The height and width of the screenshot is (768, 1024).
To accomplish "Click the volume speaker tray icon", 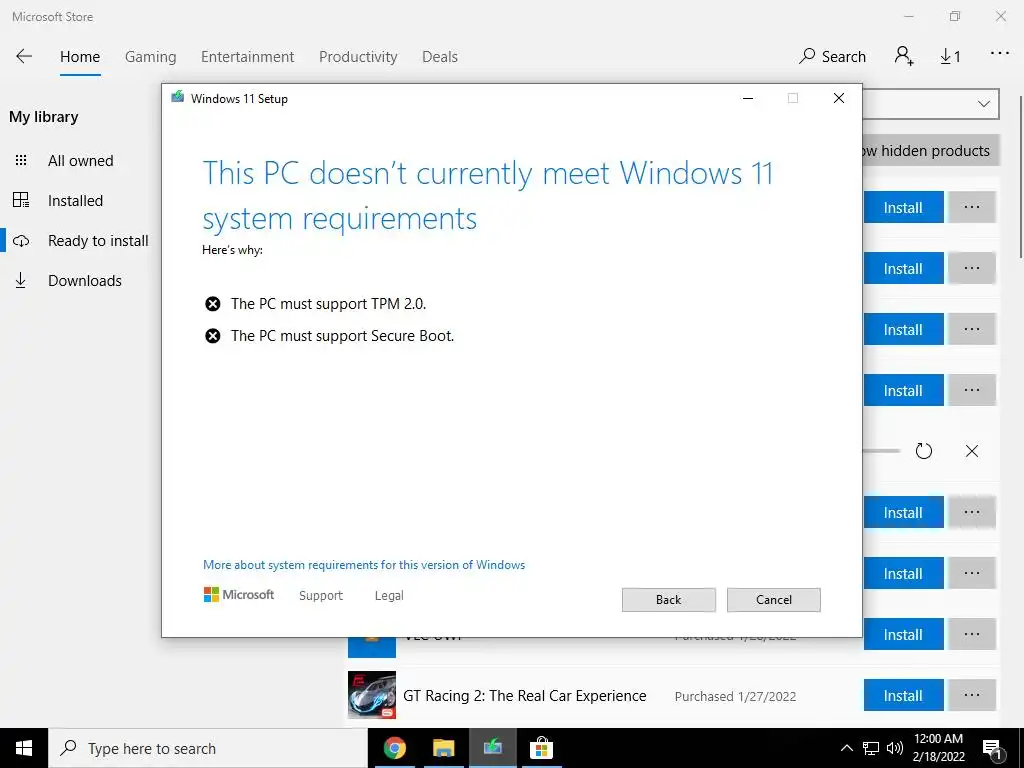I will [x=895, y=748].
